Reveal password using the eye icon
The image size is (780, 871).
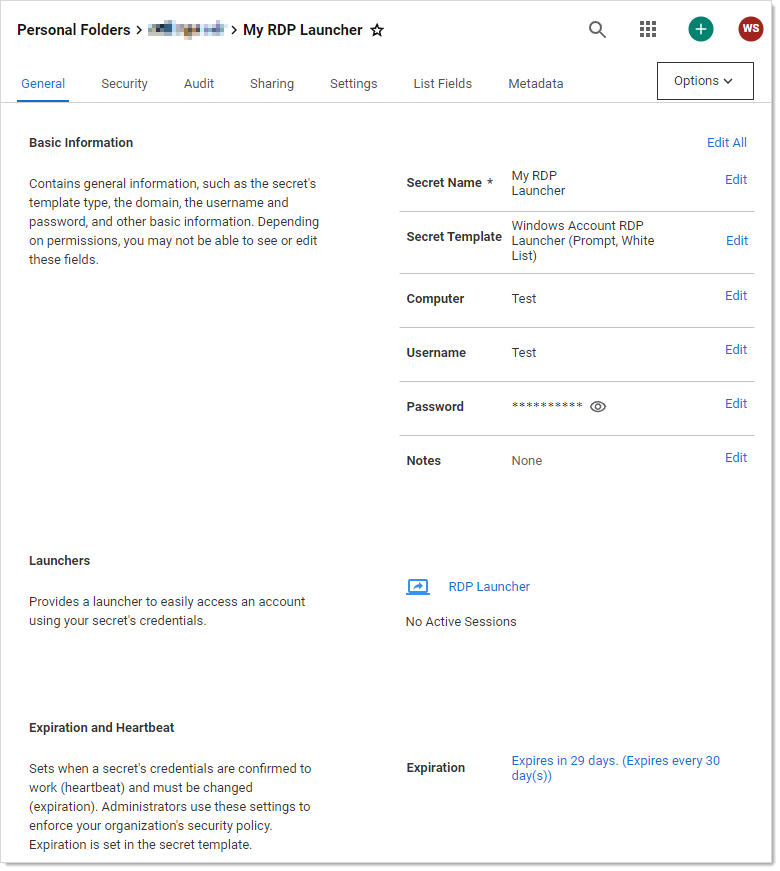pyautogui.click(x=598, y=407)
